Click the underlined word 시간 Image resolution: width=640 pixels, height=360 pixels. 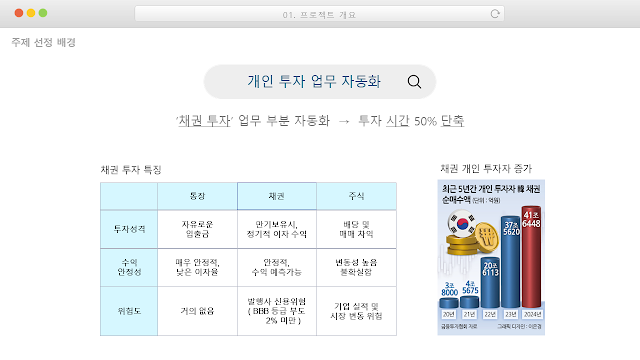[397, 121]
